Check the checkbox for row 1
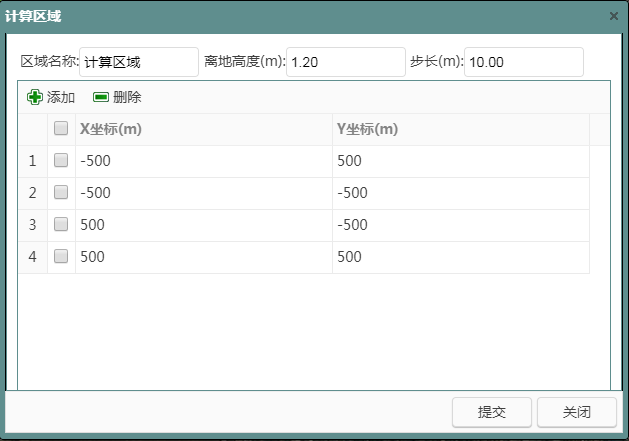The height and width of the screenshot is (441, 629). (x=61, y=161)
